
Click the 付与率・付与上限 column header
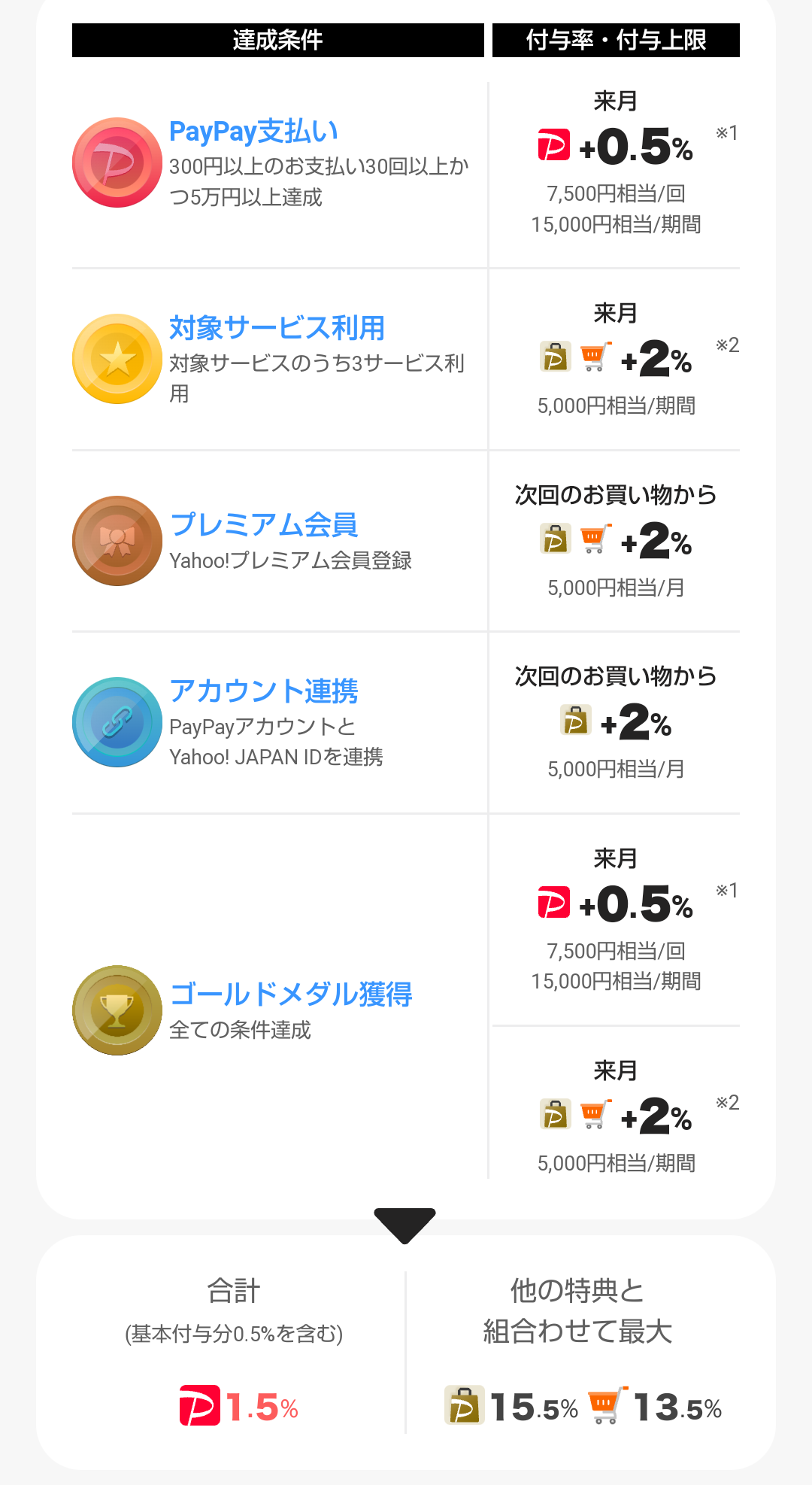click(616, 40)
